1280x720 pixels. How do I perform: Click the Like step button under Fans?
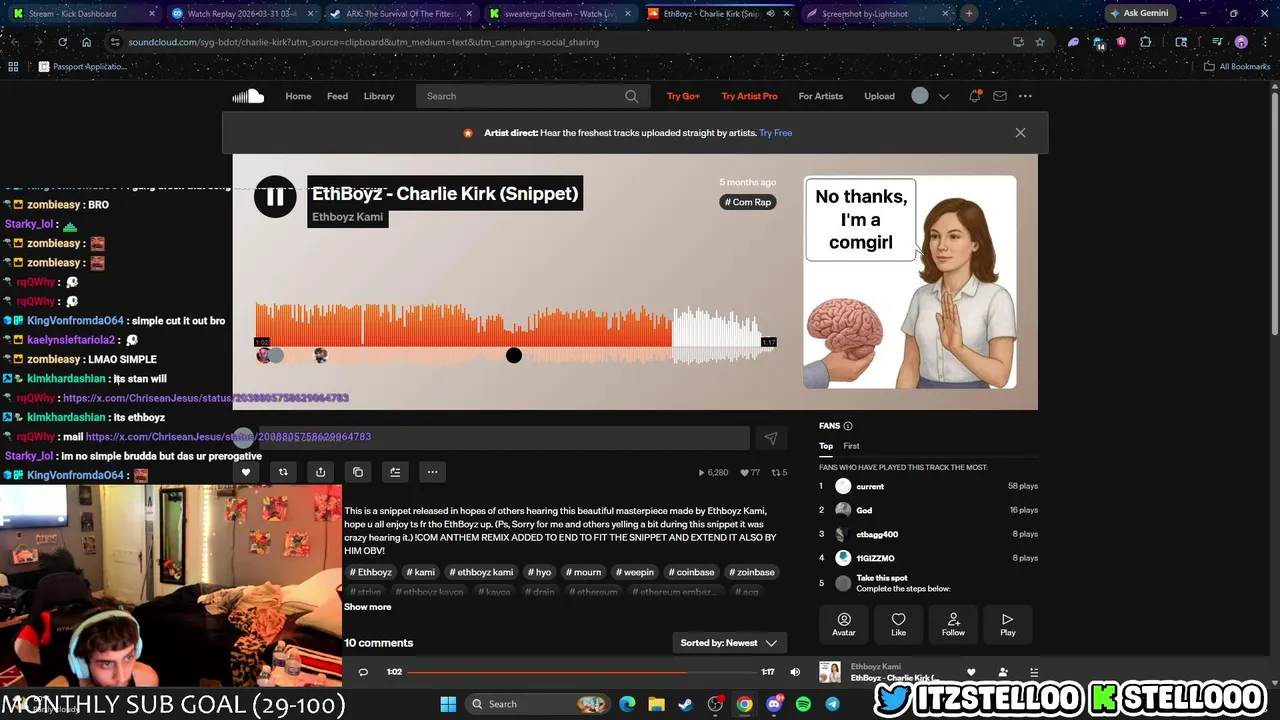898,624
